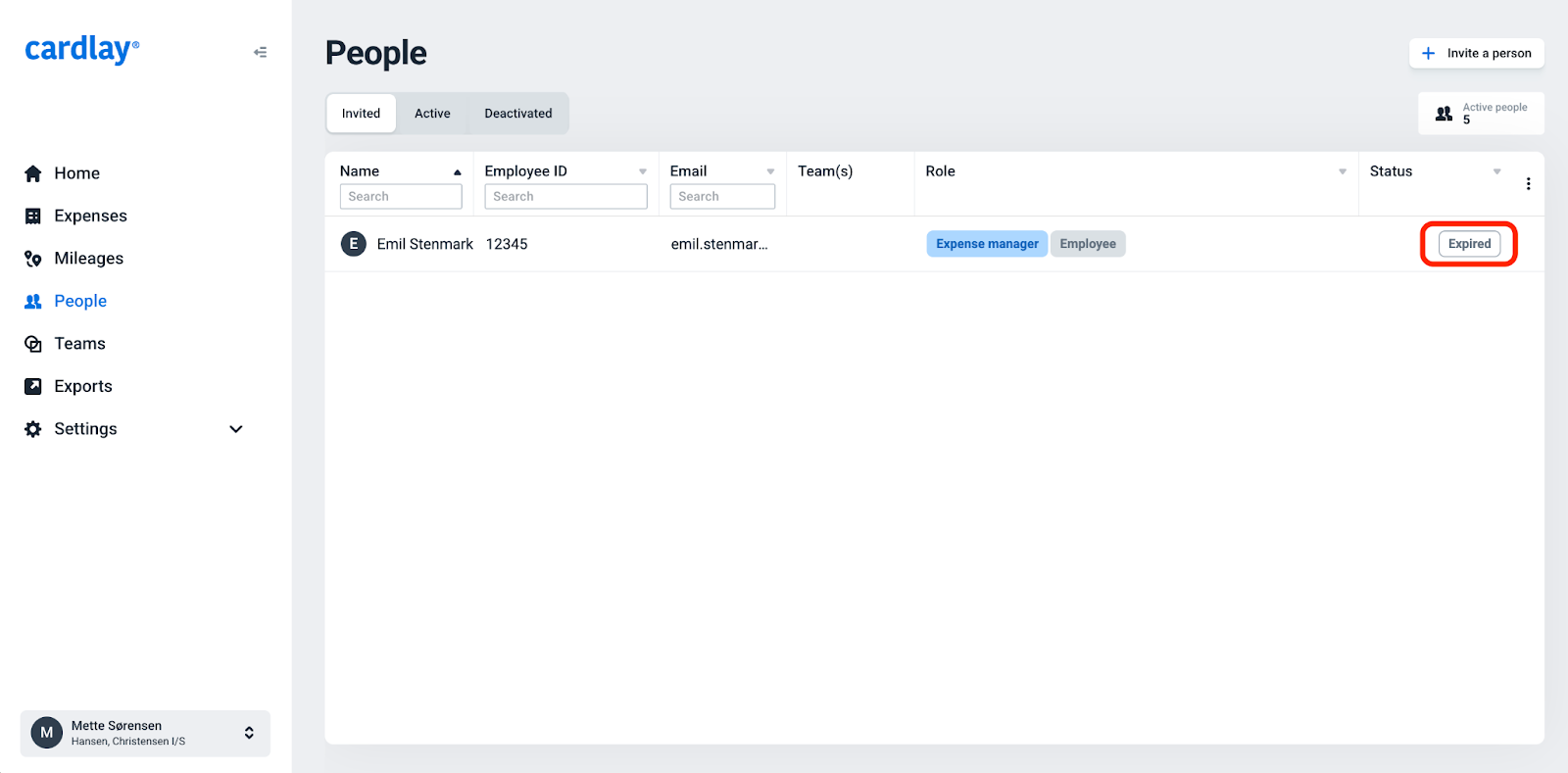Open the Status column filter dropdown

click(x=1496, y=171)
